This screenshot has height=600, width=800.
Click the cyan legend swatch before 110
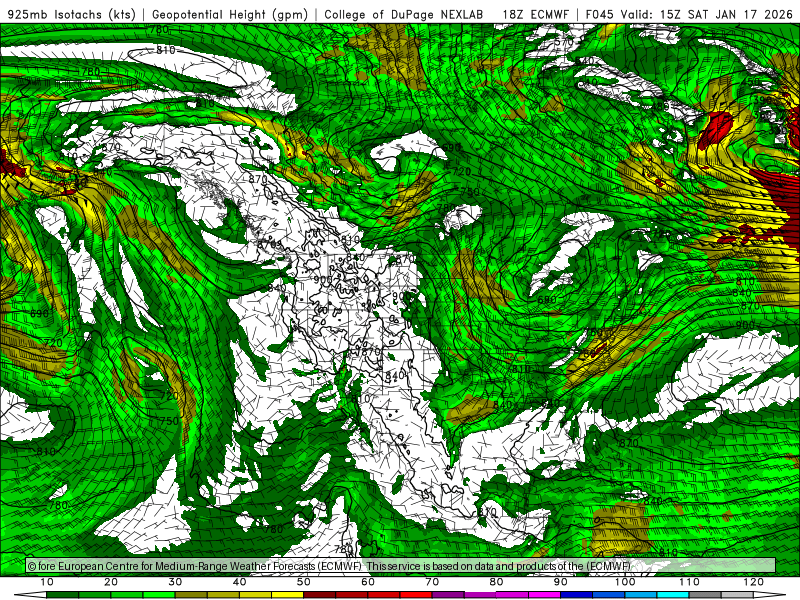pyautogui.click(x=673, y=595)
